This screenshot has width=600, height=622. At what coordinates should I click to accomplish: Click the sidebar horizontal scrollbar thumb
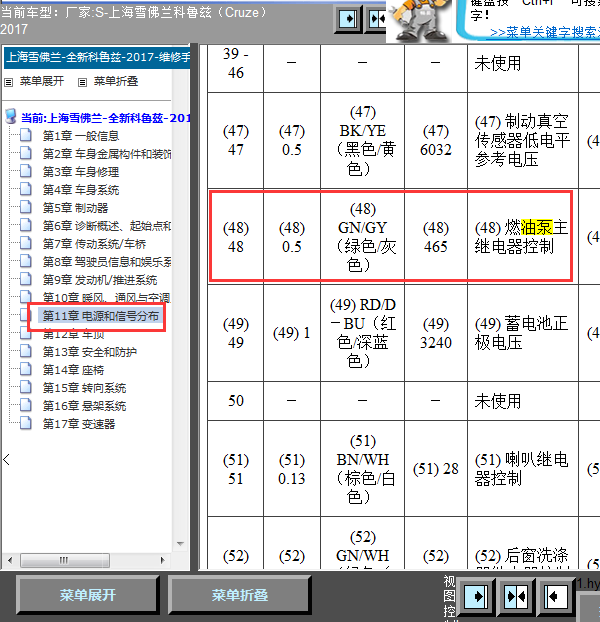(65, 561)
